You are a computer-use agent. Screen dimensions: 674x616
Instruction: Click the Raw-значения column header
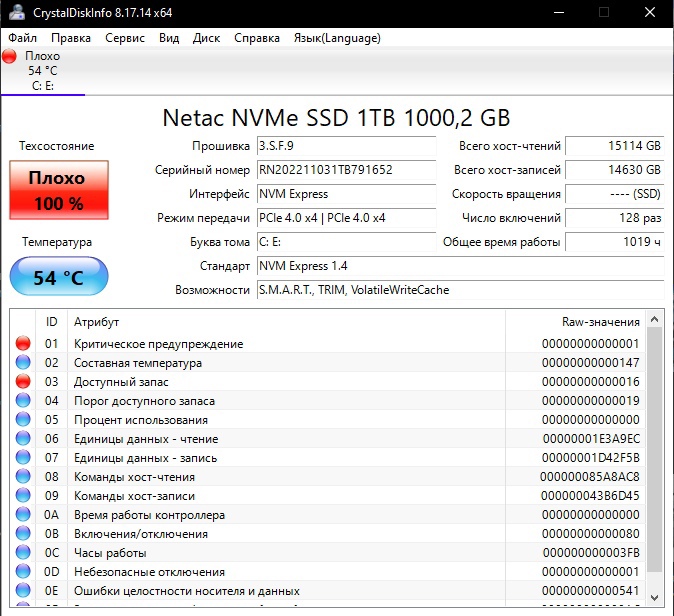coord(600,322)
